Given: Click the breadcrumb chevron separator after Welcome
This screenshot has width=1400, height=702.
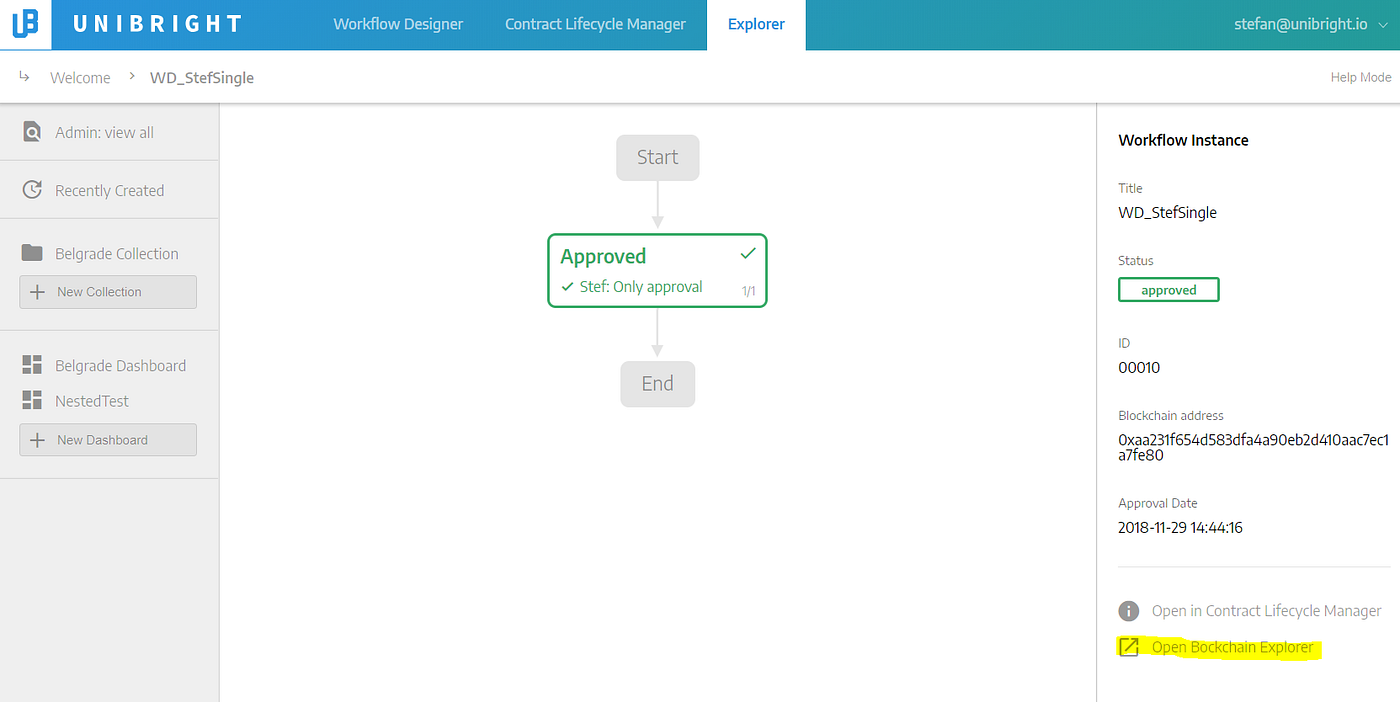Looking at the screenshot, I should click(x=132, y=76).
